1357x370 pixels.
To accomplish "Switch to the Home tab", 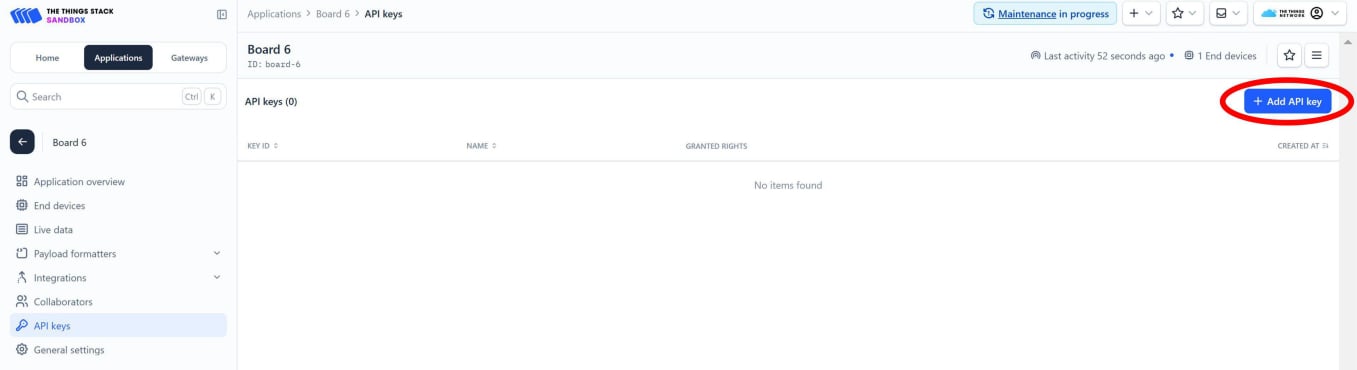I will 47,58.
